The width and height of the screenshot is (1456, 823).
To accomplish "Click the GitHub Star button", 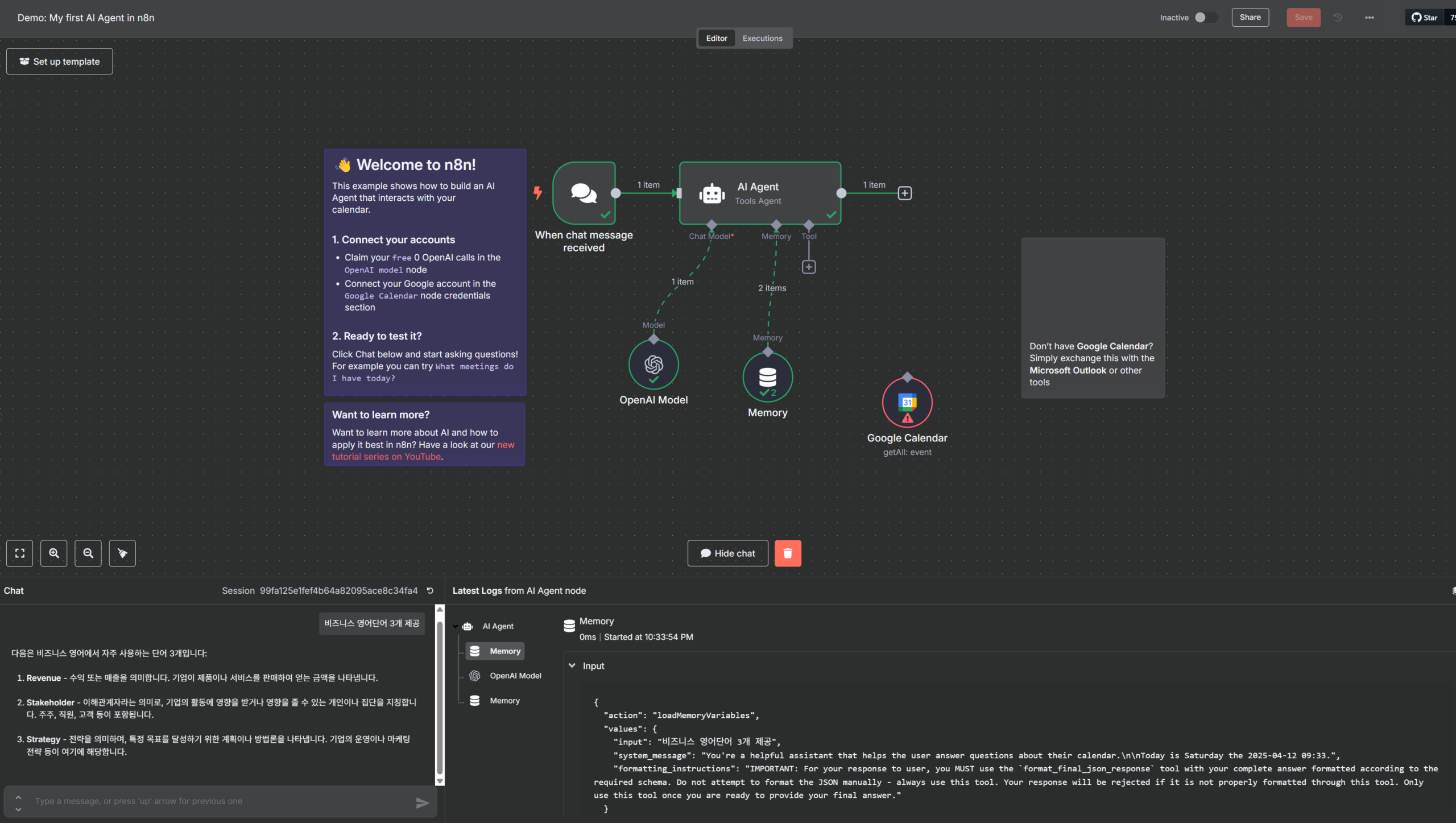I will tap(1425, 18).
